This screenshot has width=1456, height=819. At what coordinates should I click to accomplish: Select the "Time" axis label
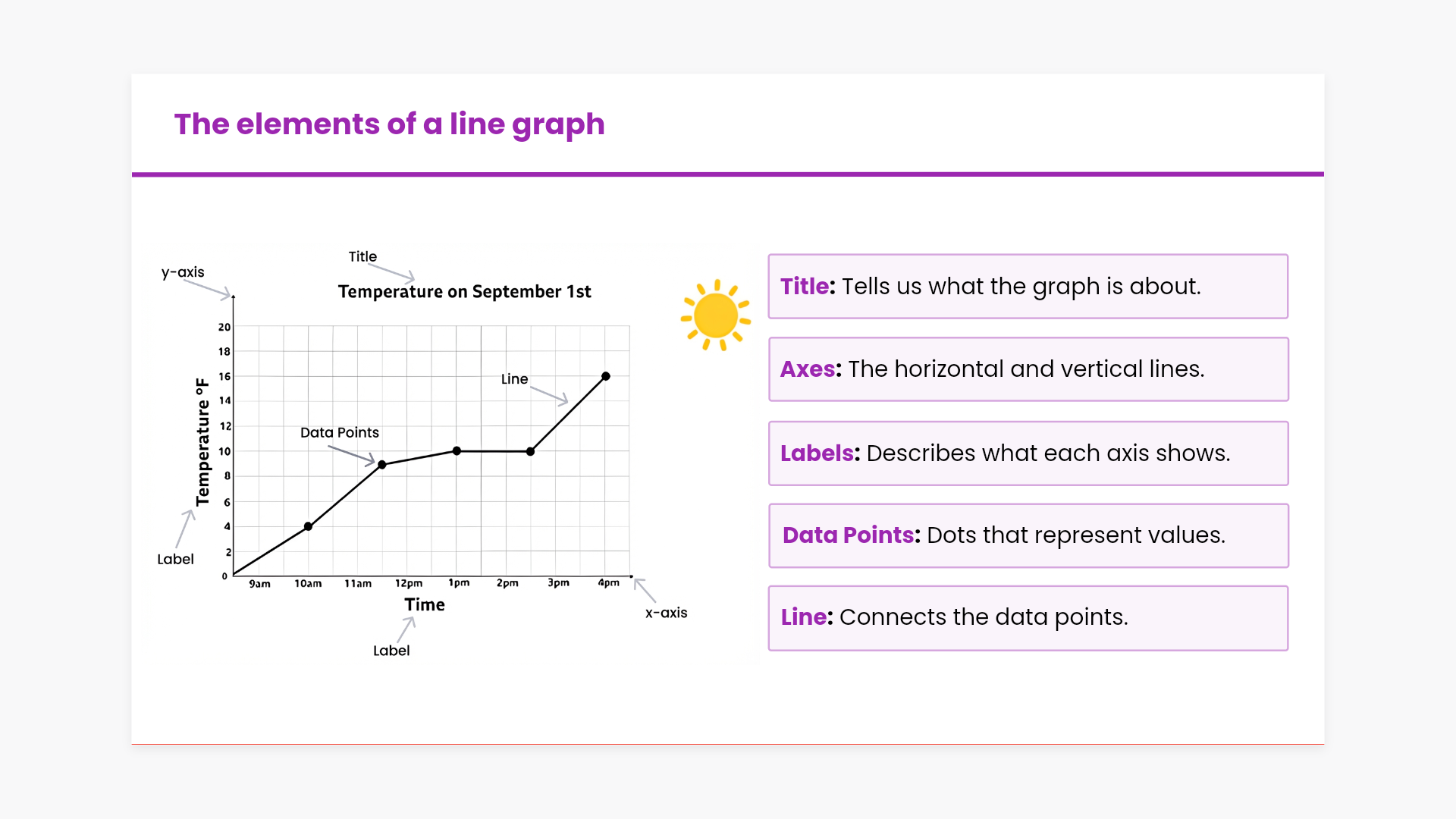(x=425, y=604)
